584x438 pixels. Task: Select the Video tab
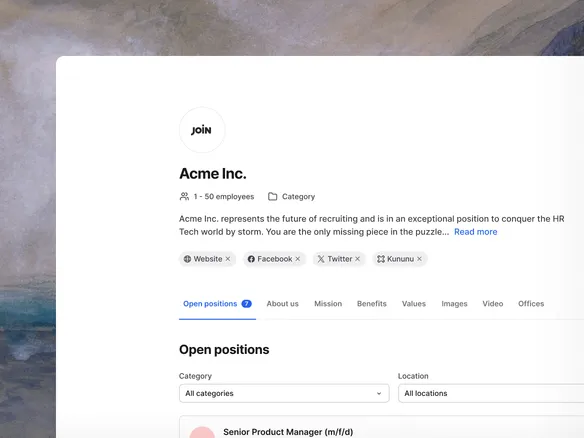(493, 304)
